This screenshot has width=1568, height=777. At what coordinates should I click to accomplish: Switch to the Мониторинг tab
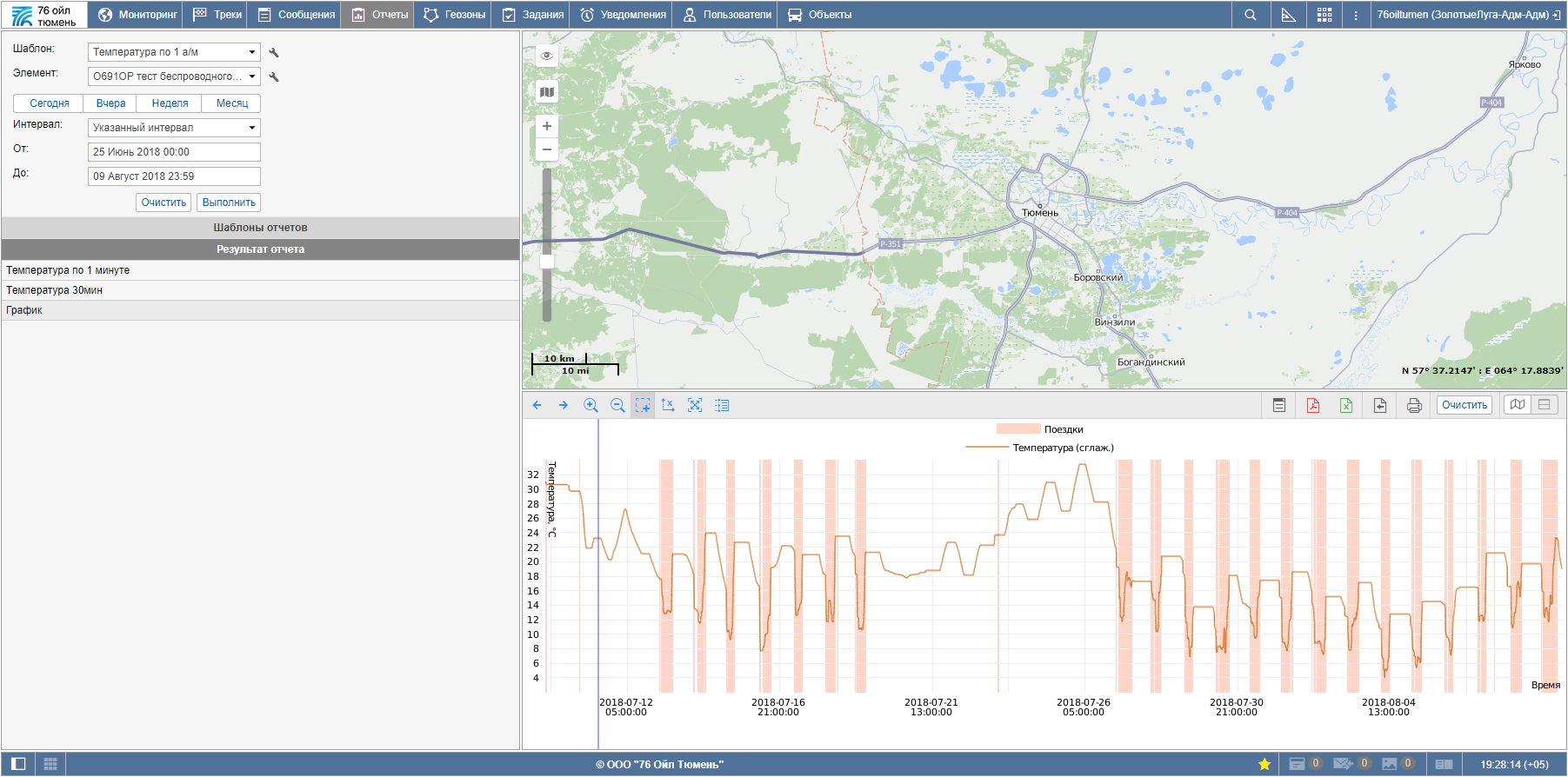[137, 15]
